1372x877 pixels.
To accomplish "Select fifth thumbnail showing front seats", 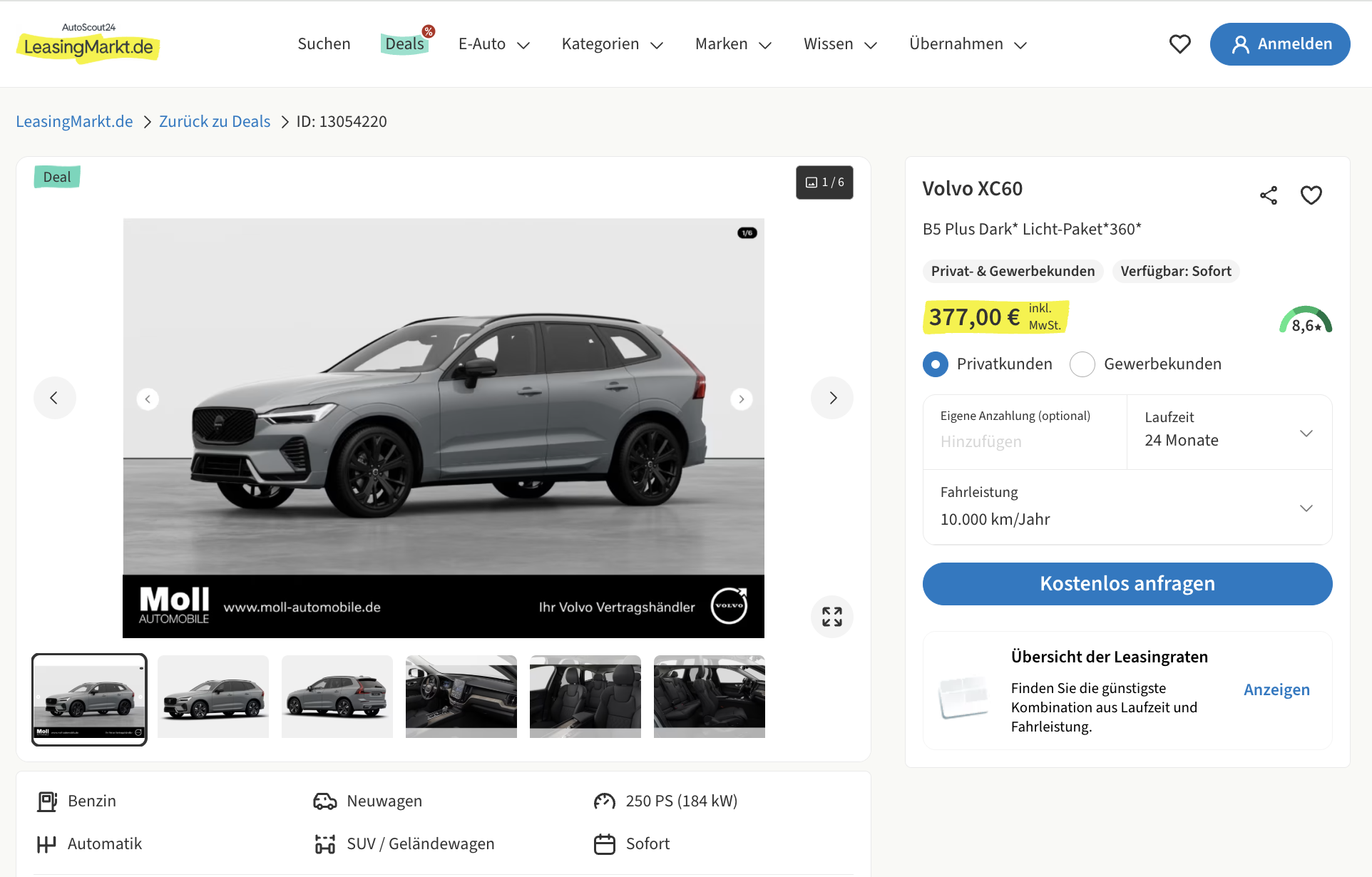I will [585, 697].
